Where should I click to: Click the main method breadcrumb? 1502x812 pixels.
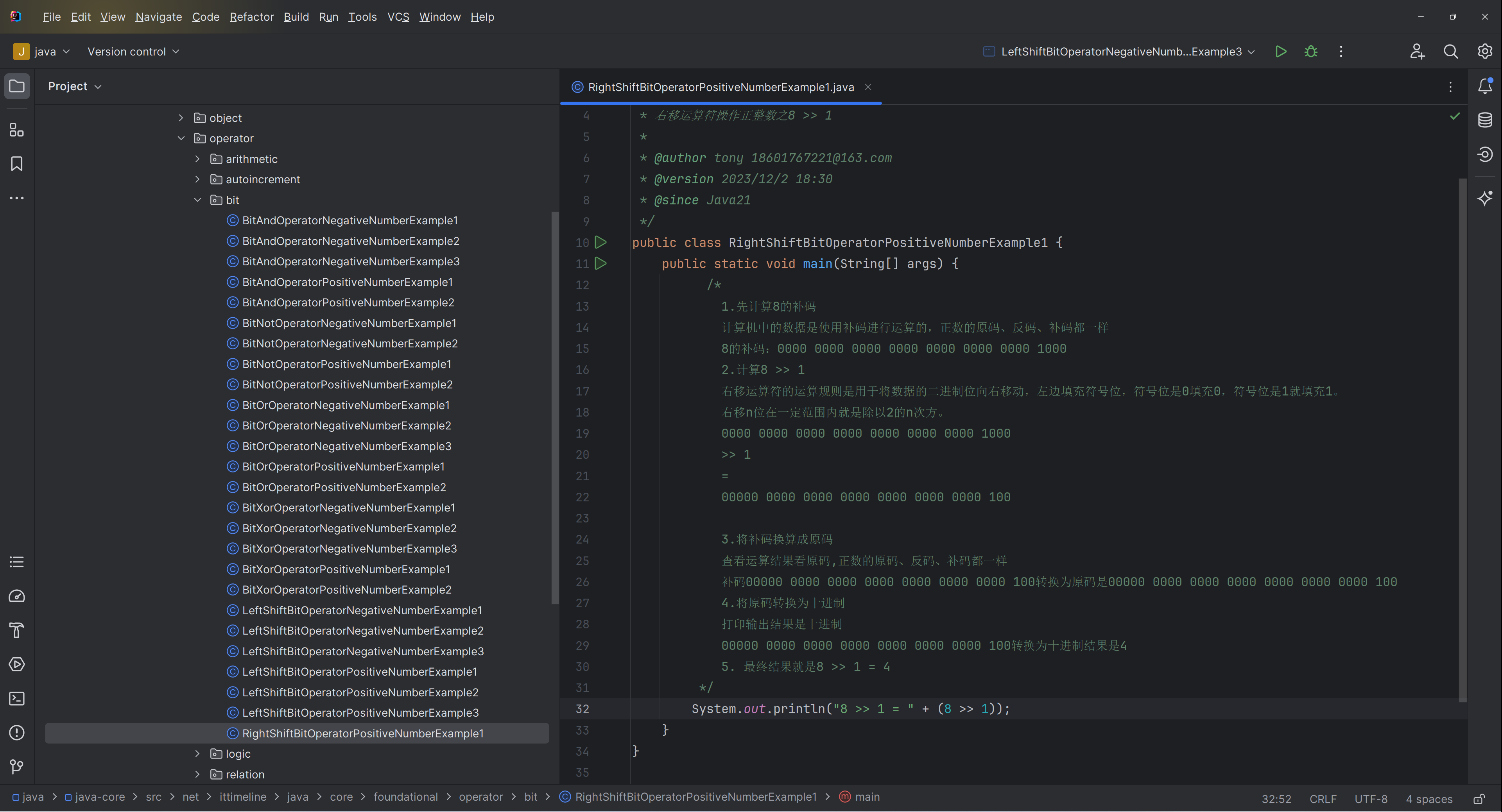(x=860, y=797)
